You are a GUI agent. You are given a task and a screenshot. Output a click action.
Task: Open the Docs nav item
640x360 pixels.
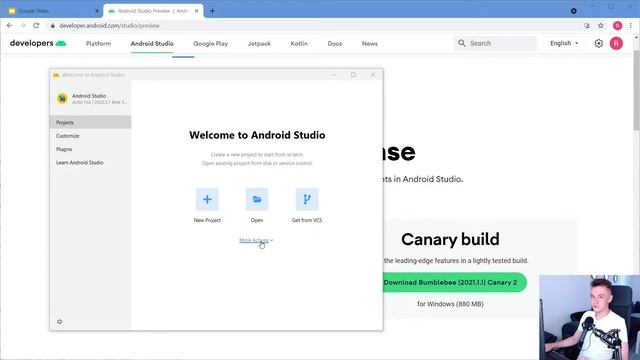(x=335, y=44)
